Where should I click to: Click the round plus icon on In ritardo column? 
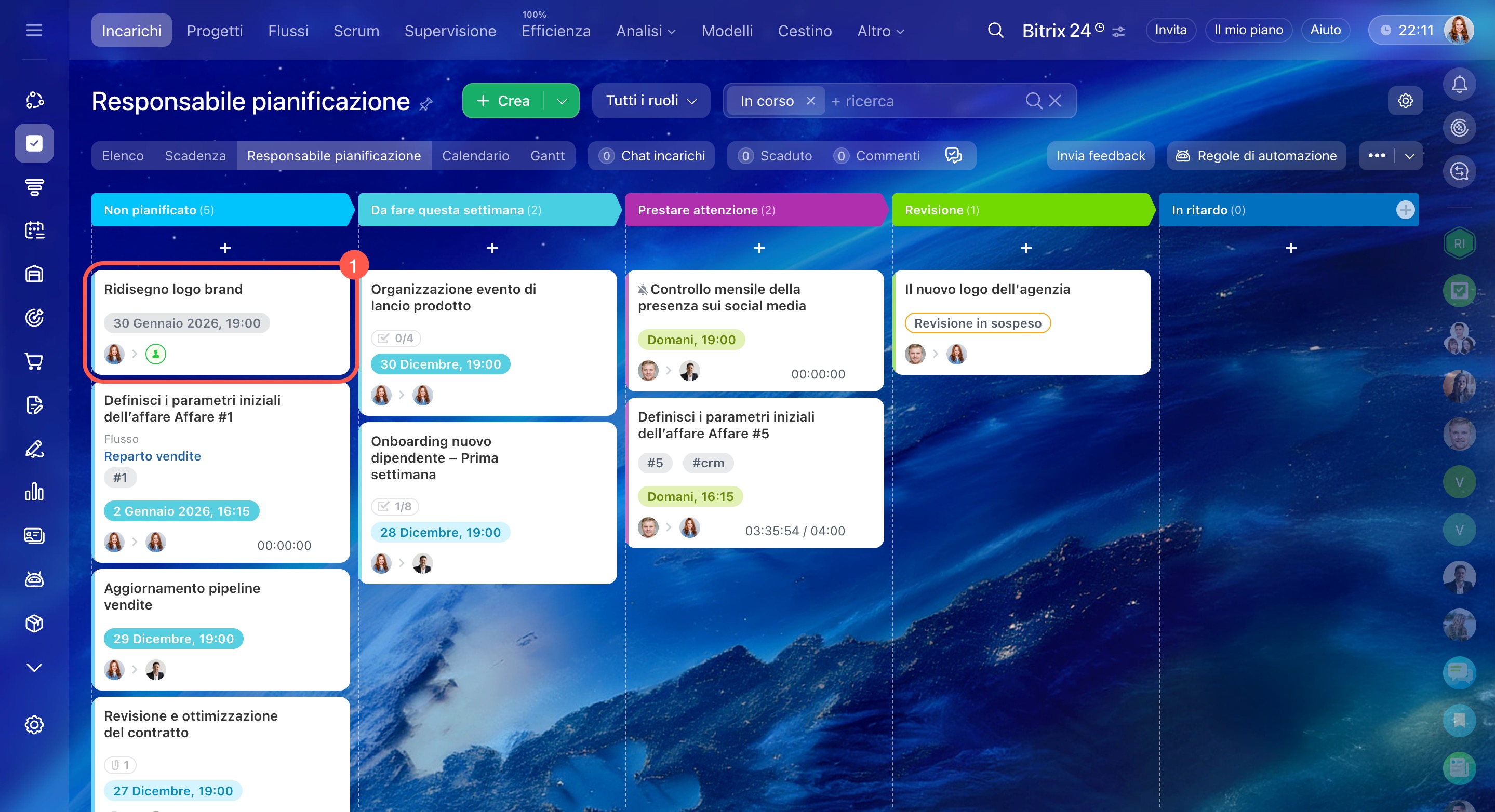click(1405, 210)
